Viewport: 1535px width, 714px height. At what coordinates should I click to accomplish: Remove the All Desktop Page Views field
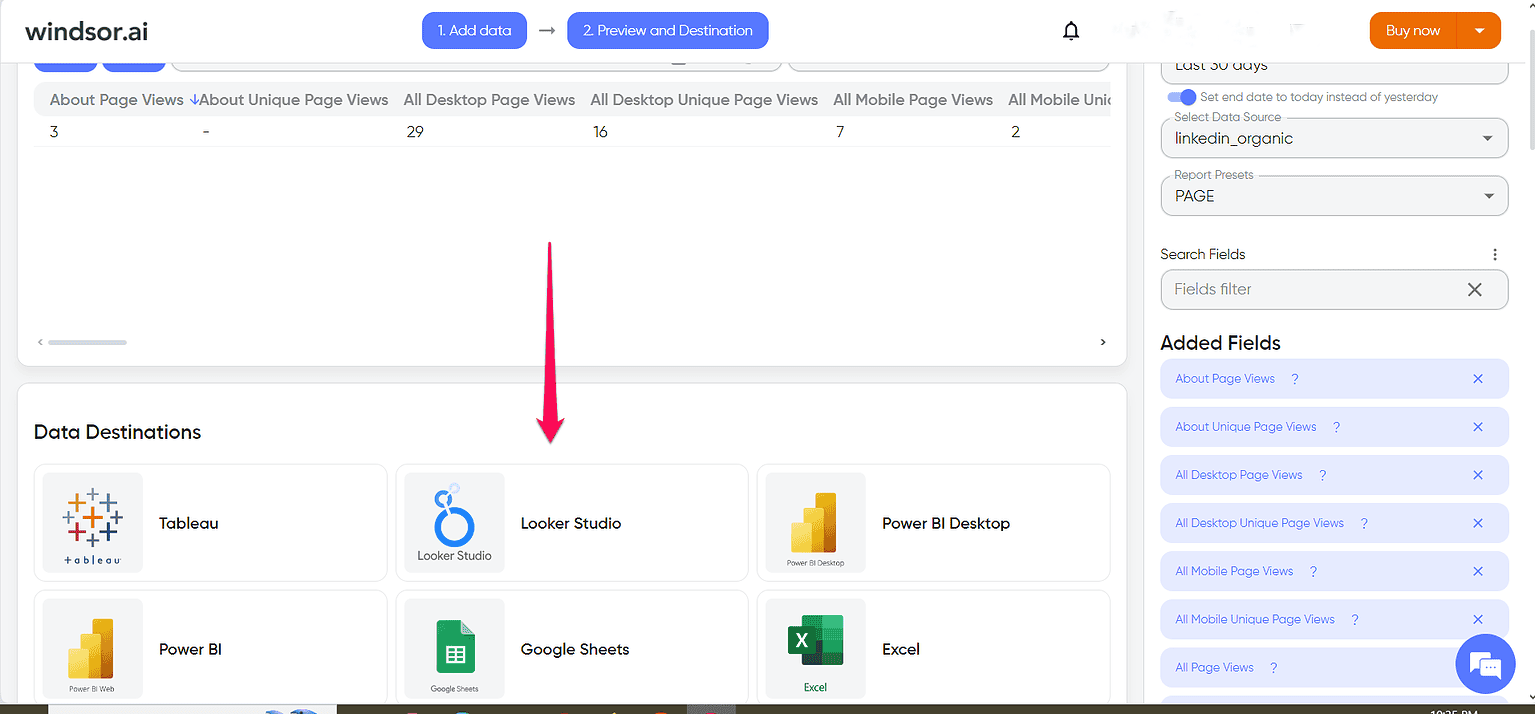[1478, 475]
